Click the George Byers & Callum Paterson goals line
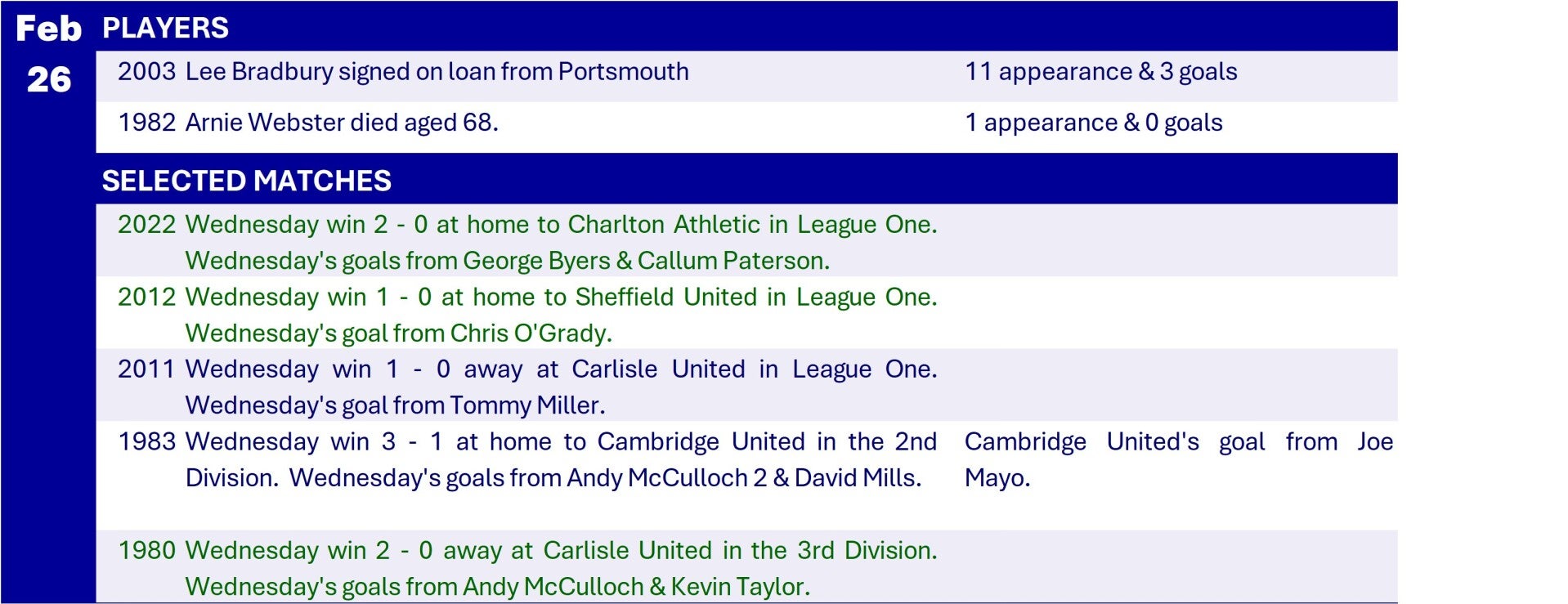The image size is (1568, 604). [x=507, y=261]
